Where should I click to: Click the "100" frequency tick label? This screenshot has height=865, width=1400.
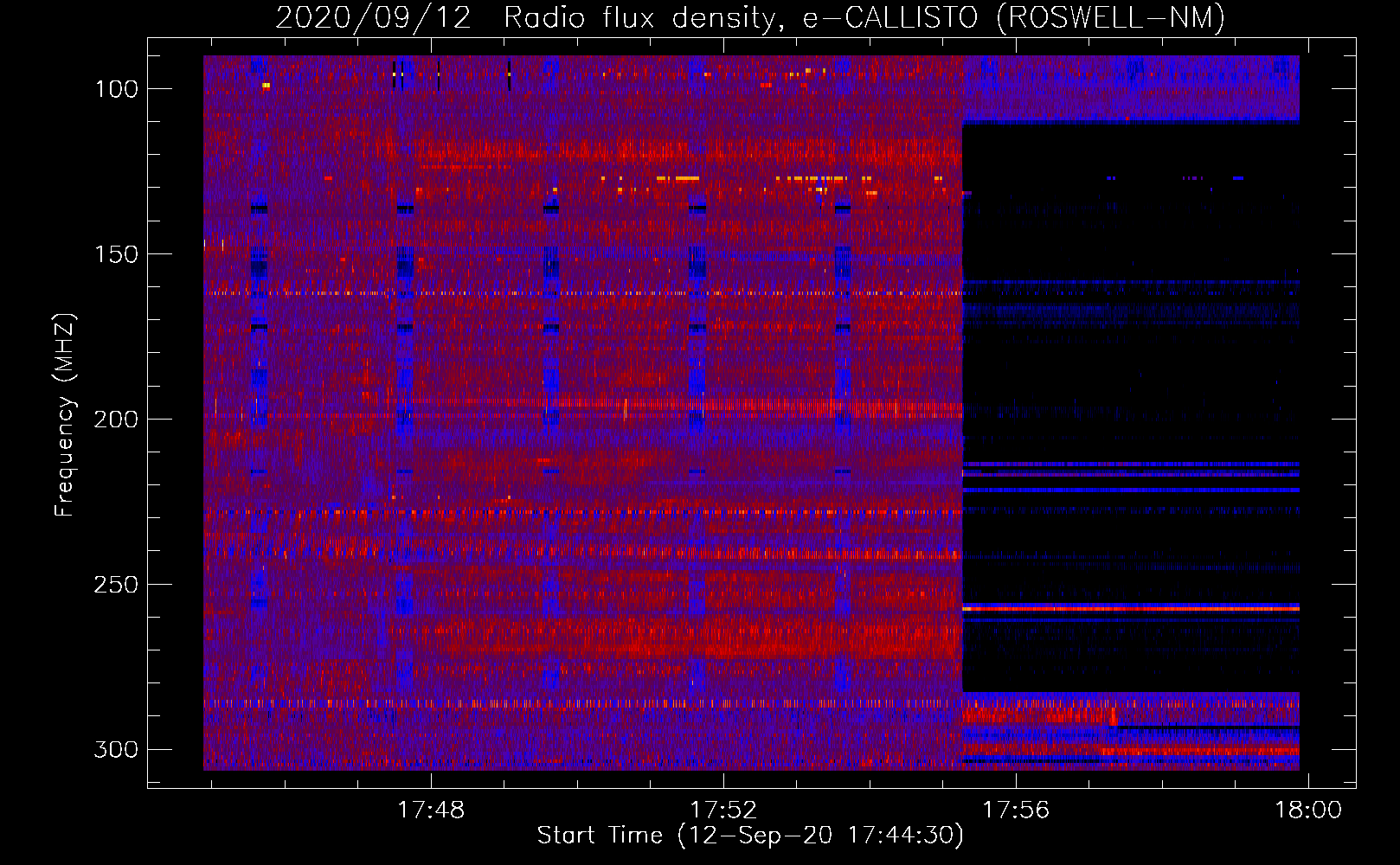(x=116, y=89)
